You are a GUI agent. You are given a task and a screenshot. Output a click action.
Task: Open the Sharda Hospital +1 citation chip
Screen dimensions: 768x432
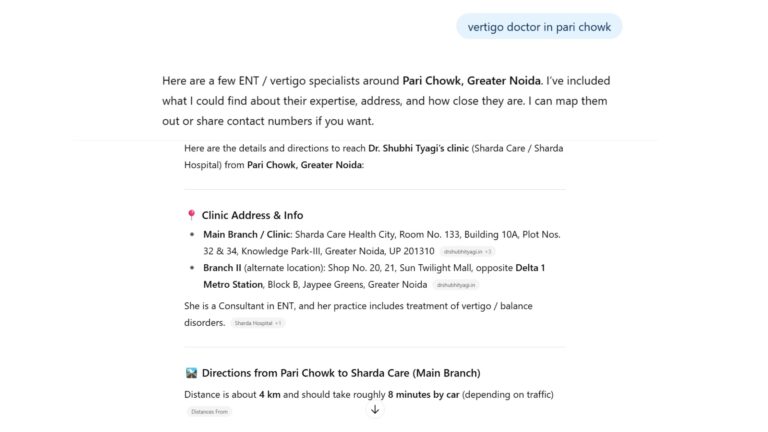[x=257, y=323]
